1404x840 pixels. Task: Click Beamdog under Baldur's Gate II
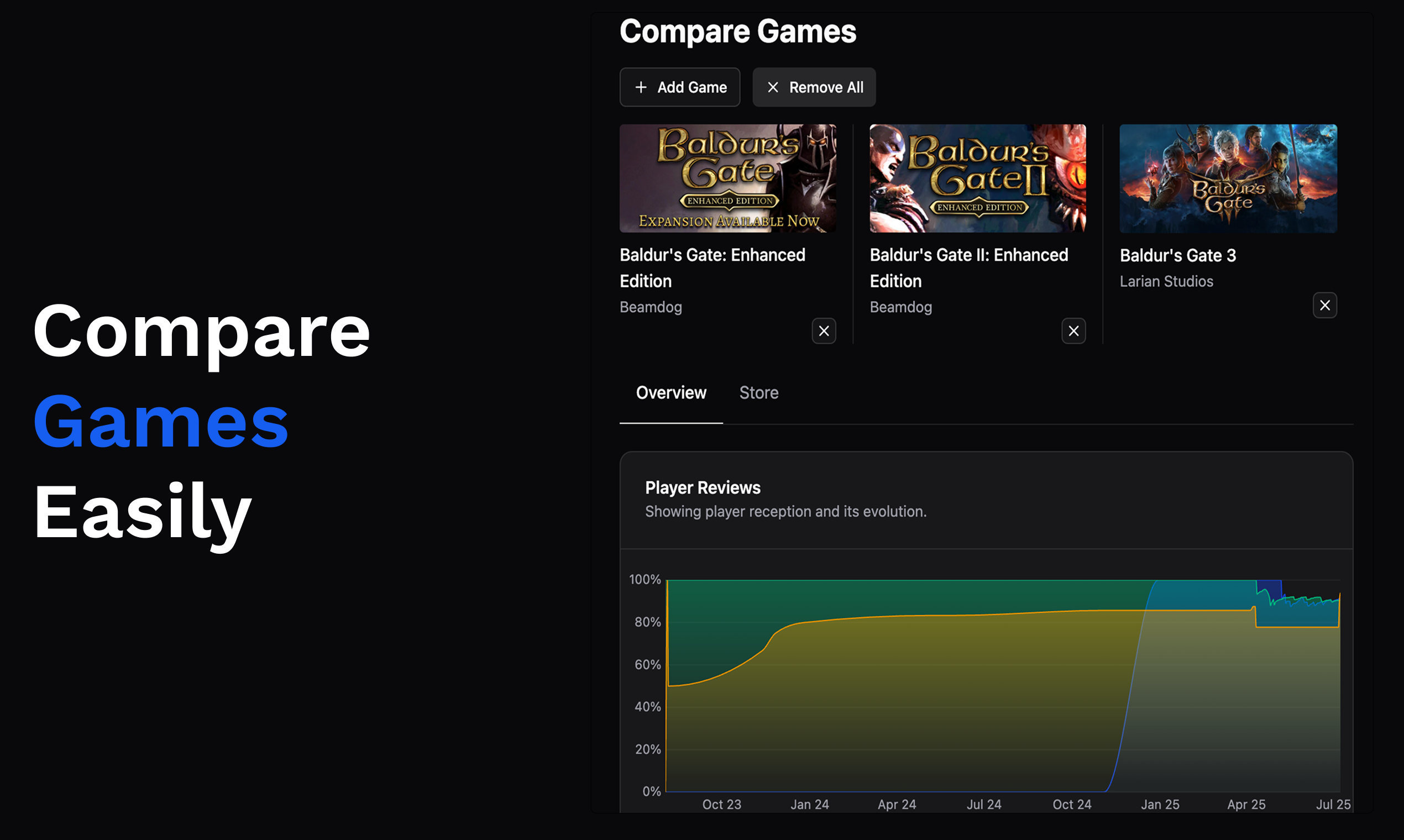point(900,307)
